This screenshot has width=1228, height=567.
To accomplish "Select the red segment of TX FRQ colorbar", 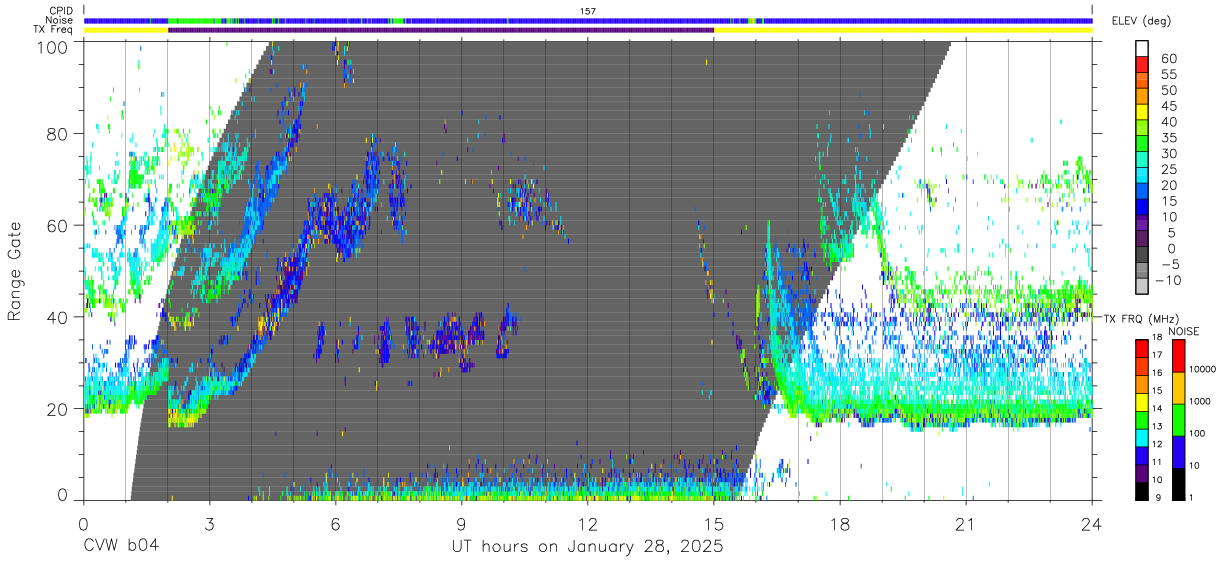I will click(x=1142, y=348).
